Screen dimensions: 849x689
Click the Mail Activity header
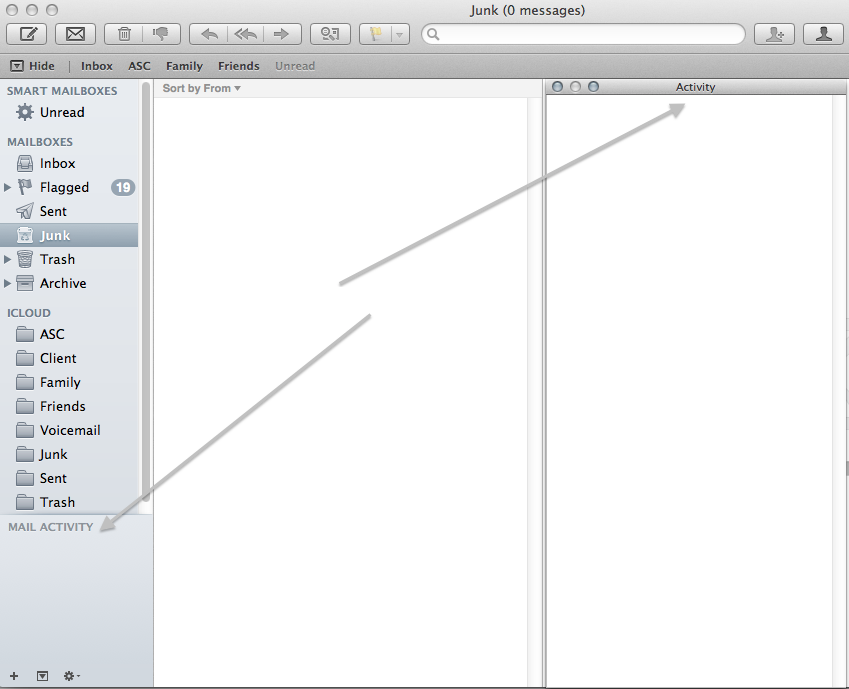coord(50,527)
